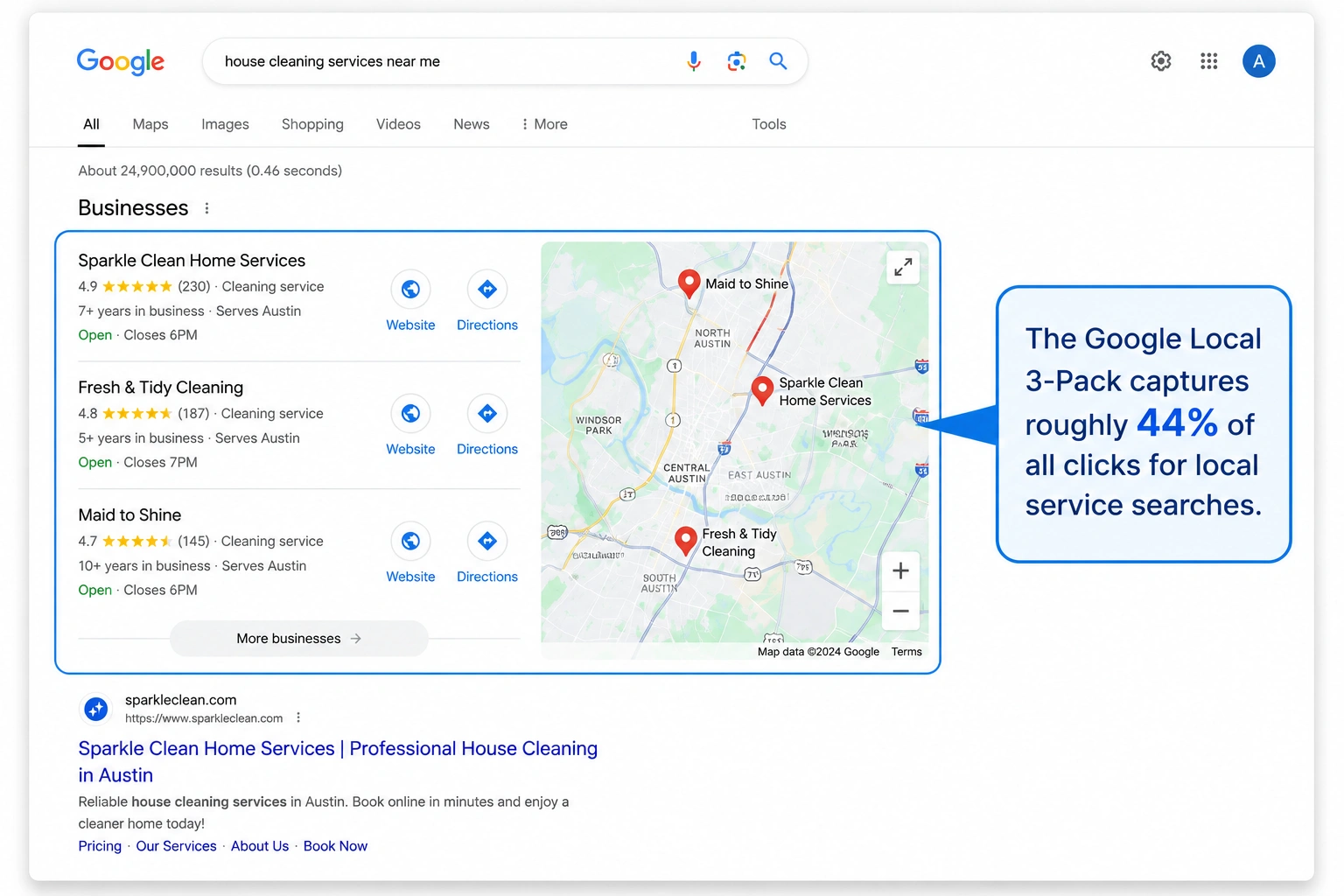Click Maid to Shine map pin

689,283
